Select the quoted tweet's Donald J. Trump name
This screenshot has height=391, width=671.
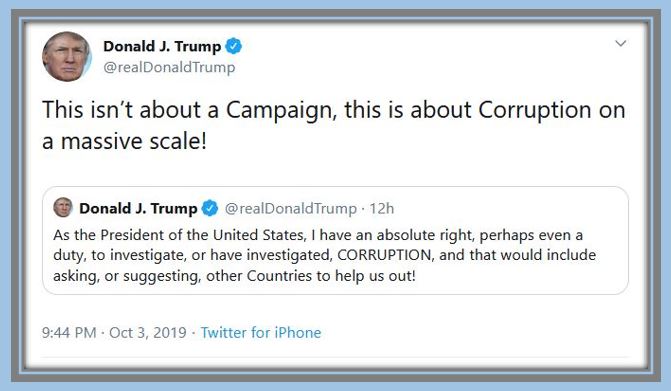tap(138, 208)
